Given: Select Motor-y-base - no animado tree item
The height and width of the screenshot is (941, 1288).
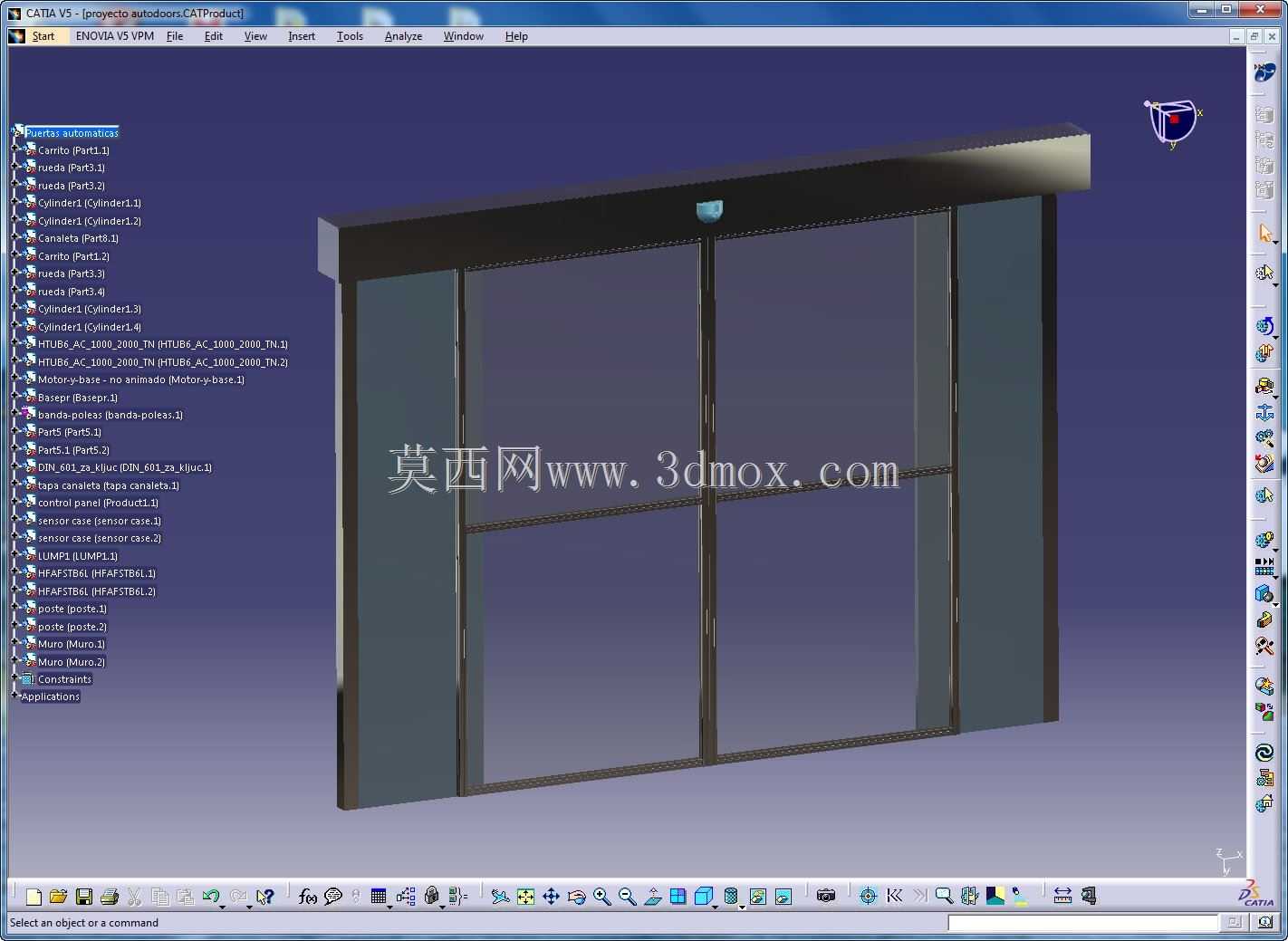Looking at the screenshot, I should (141, 379).
